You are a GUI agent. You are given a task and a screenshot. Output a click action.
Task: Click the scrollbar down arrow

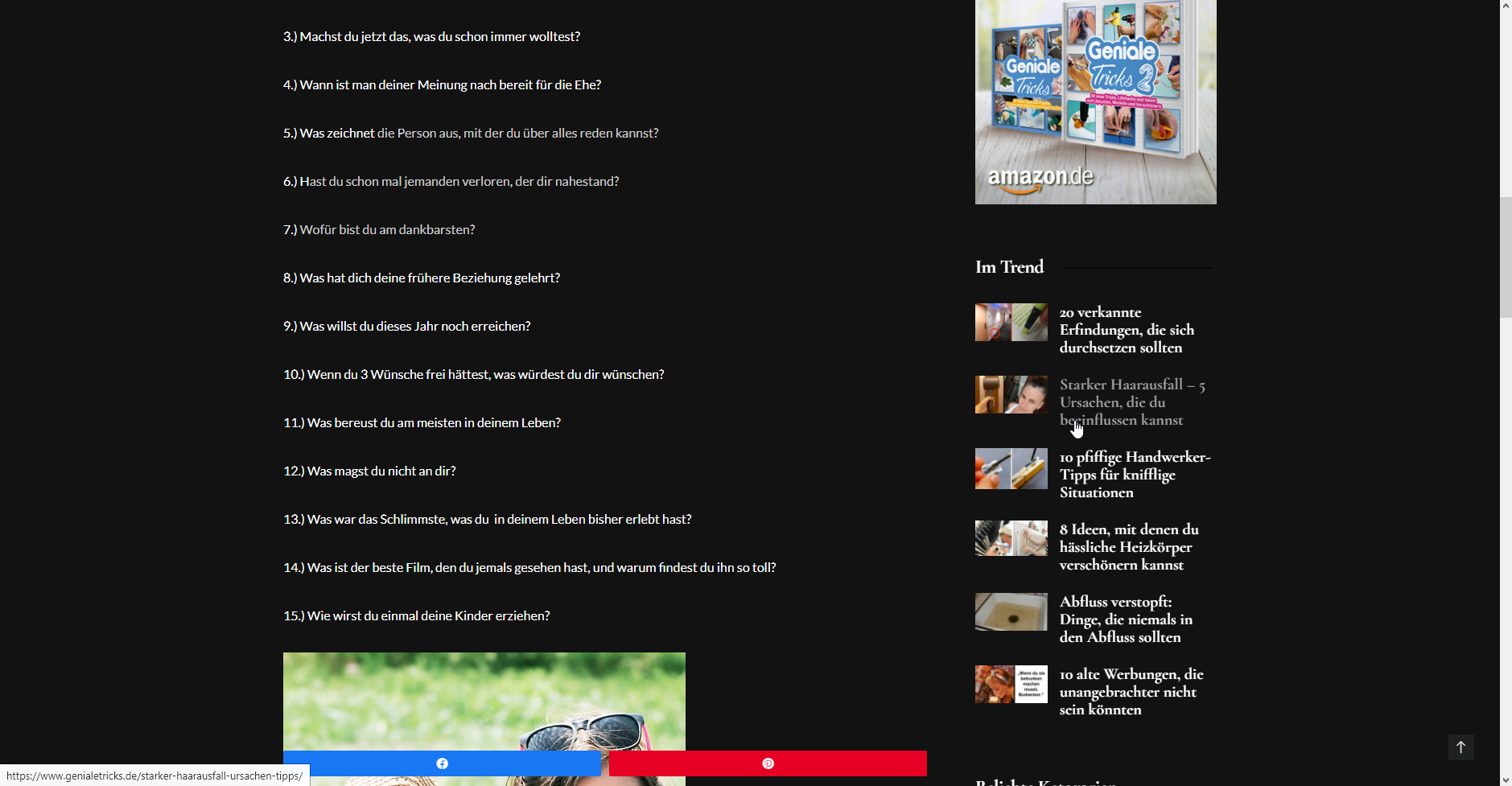pyautogui.click(x=1506, y=779)
